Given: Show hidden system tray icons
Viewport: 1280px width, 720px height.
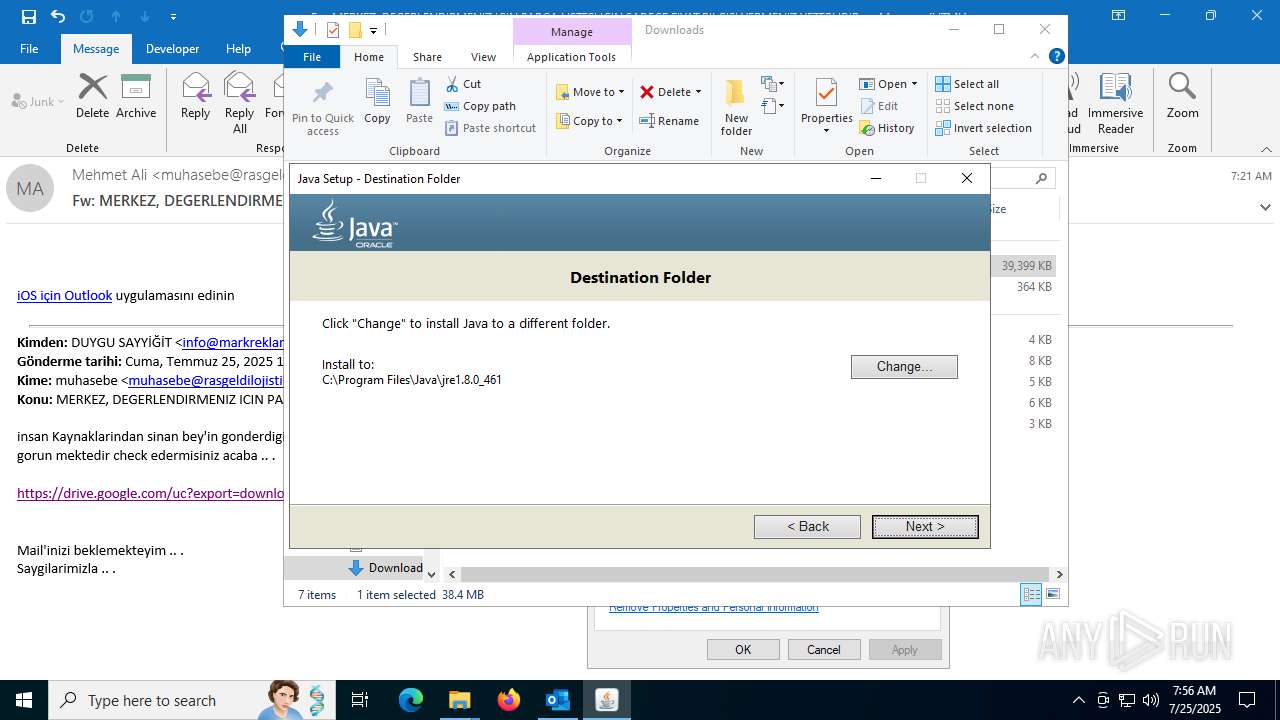Looking at the screenshot, I should (1078, 700).
